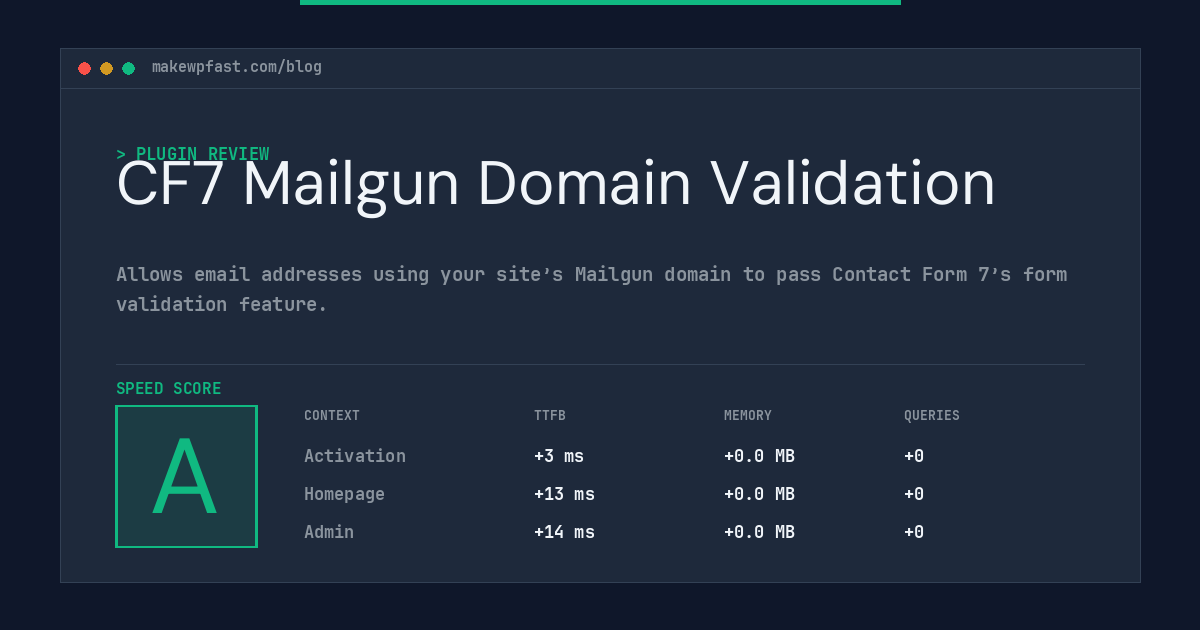Click the green window dot
This screenshot has width=1200, height=630.
(128, 68)
